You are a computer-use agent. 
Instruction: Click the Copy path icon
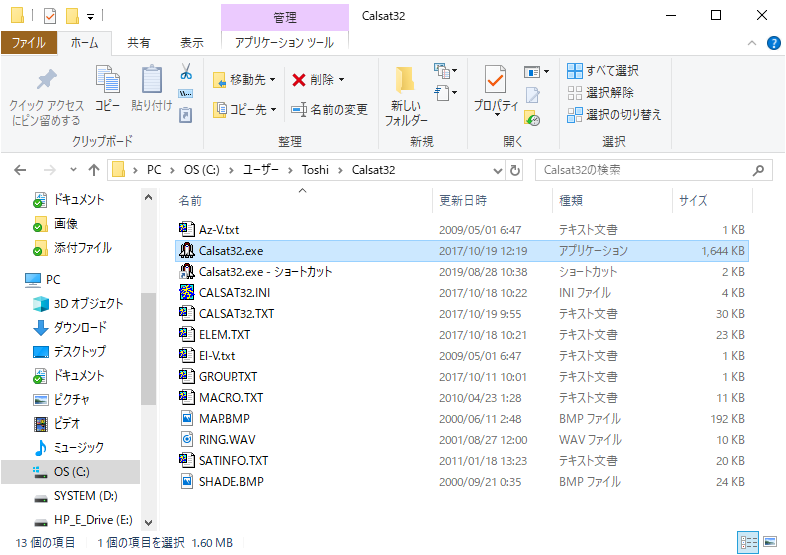pyautogui.click(x=186, y=94)
